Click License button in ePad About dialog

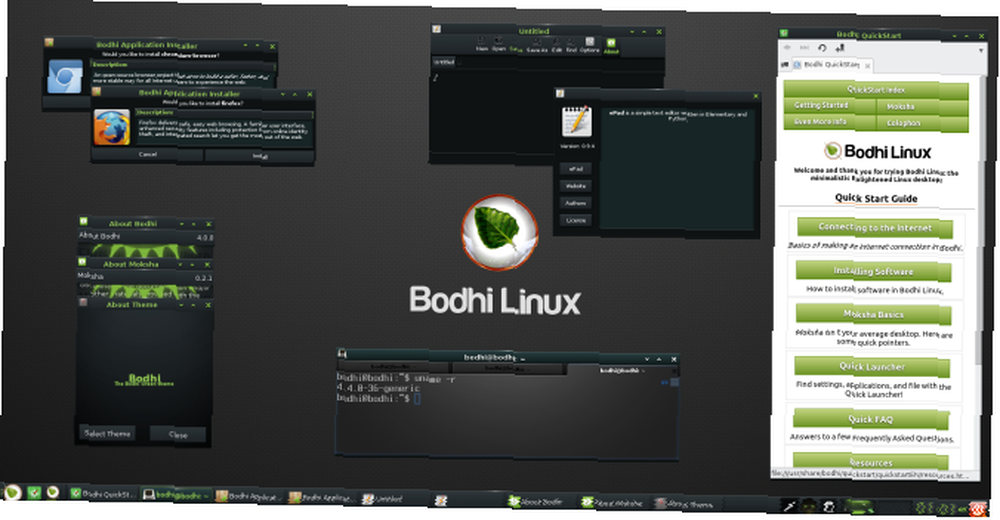coord(575,220)
